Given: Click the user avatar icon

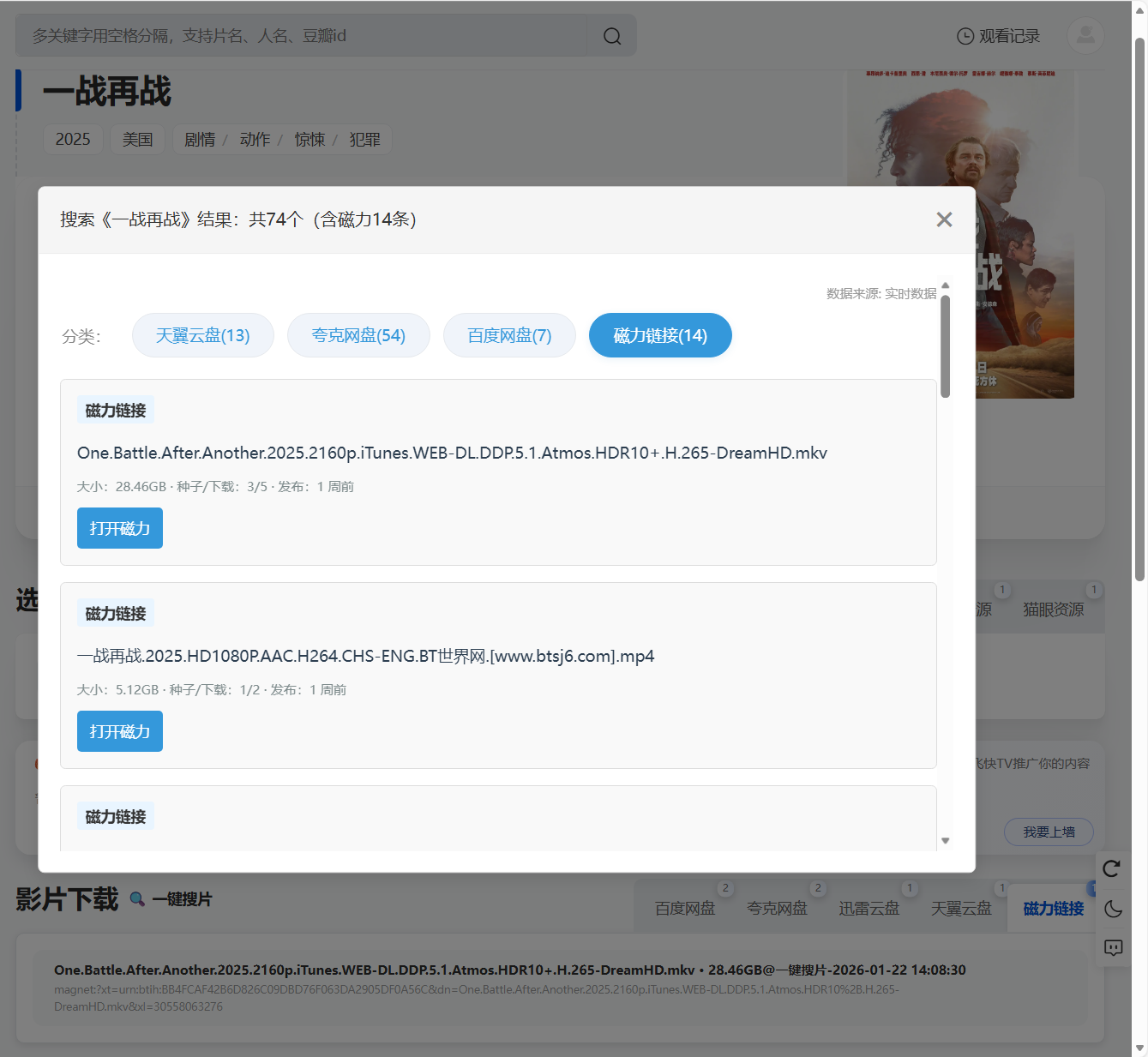Looking at the screenshot, I should [x=1085, y=35].
